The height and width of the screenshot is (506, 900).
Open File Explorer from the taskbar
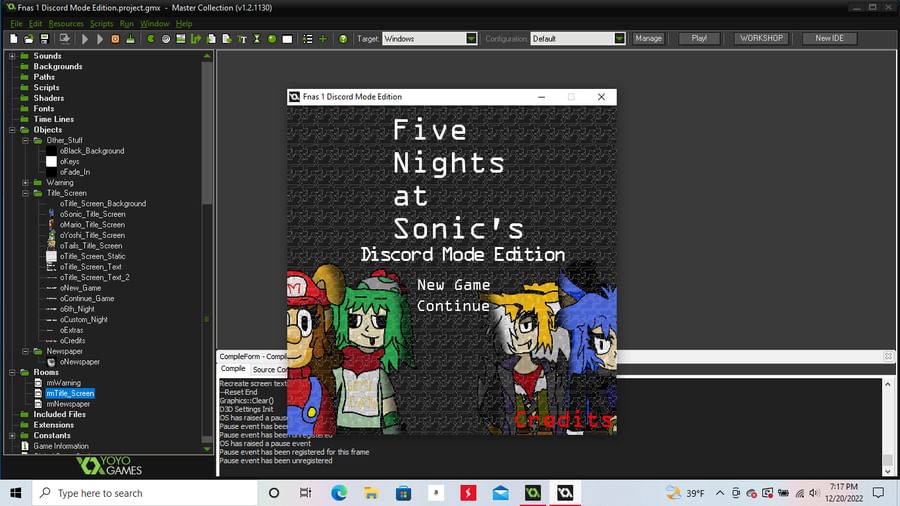[371, 493]
